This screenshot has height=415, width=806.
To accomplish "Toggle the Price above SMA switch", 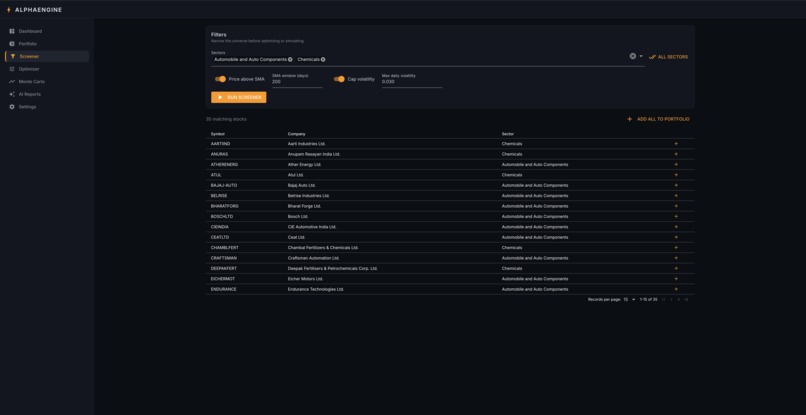I will (221, 79).
